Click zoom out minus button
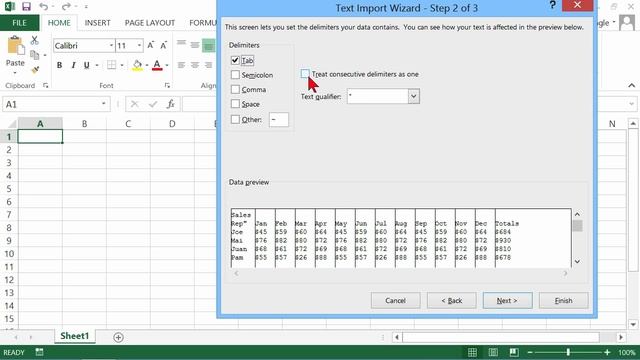The width and height of the screenshot is (640, 360). click(530, 352)
